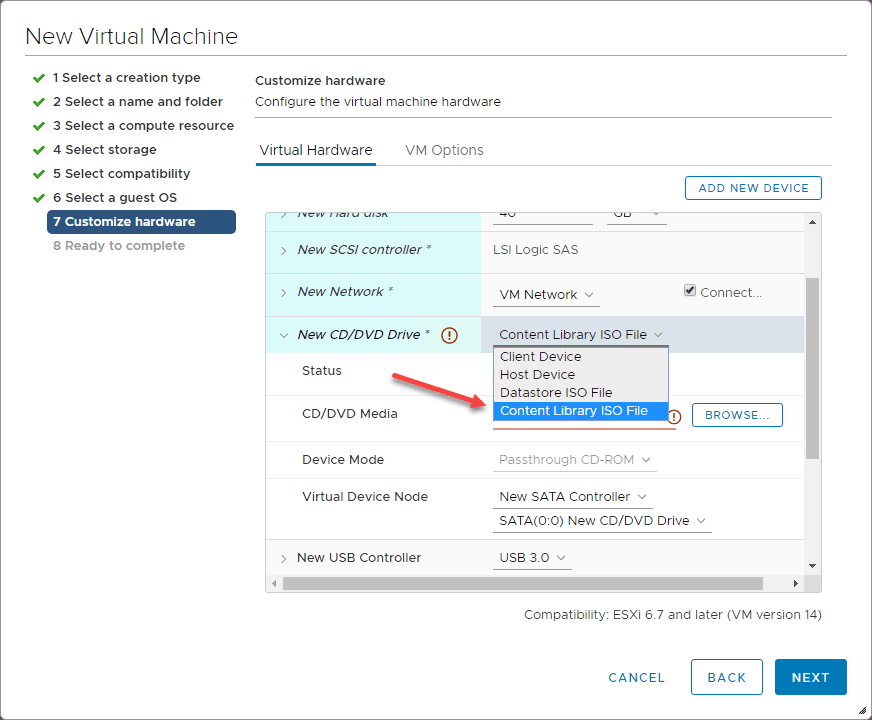Screen dimensions: 872x720
Task: Click the horizontal scroll right arrow
Action: coord(796,583)
